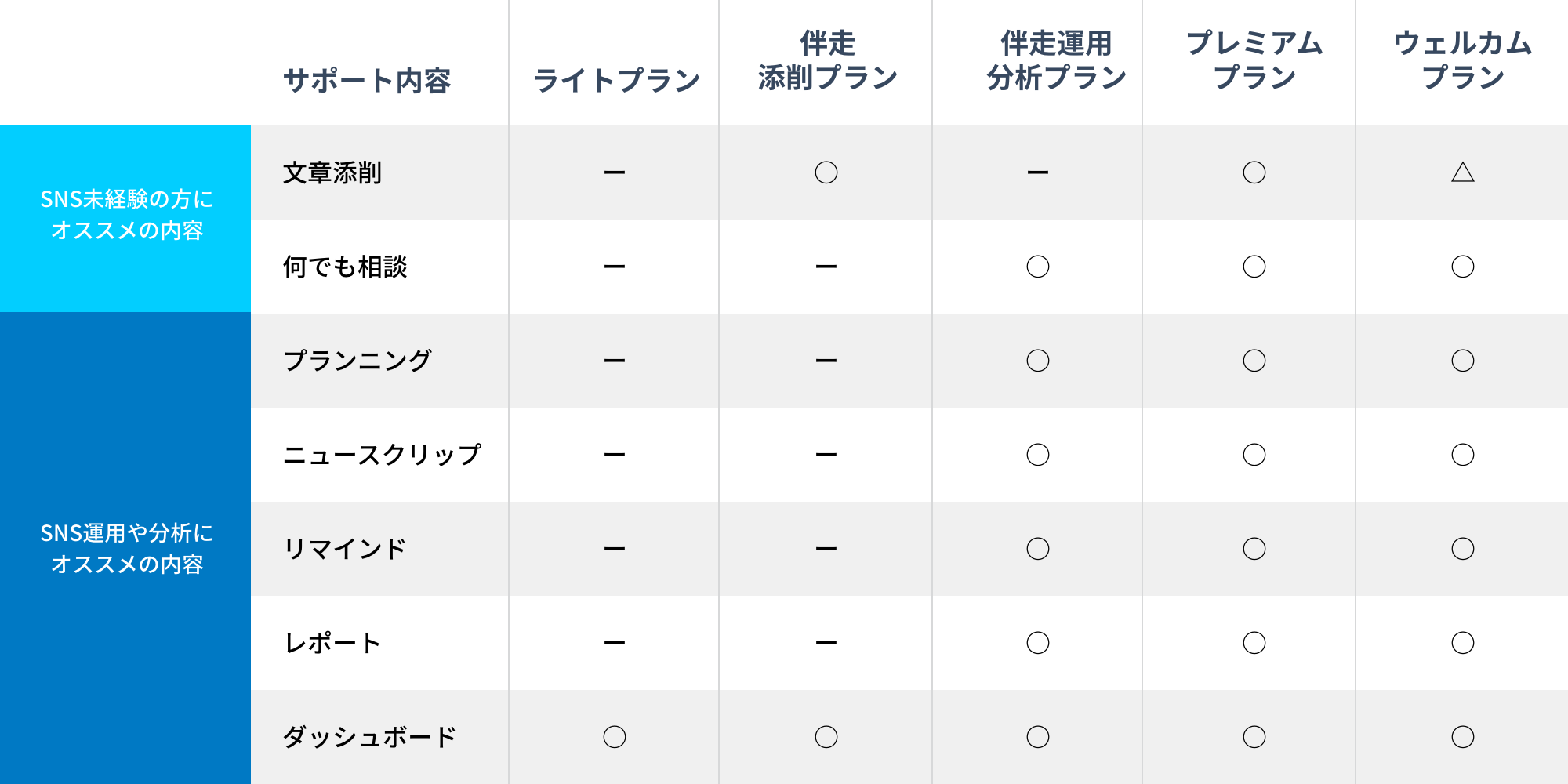This screenshot has height=784, width=1568.
Task: Click the サポート内容 header label
Action: point(367,80)
